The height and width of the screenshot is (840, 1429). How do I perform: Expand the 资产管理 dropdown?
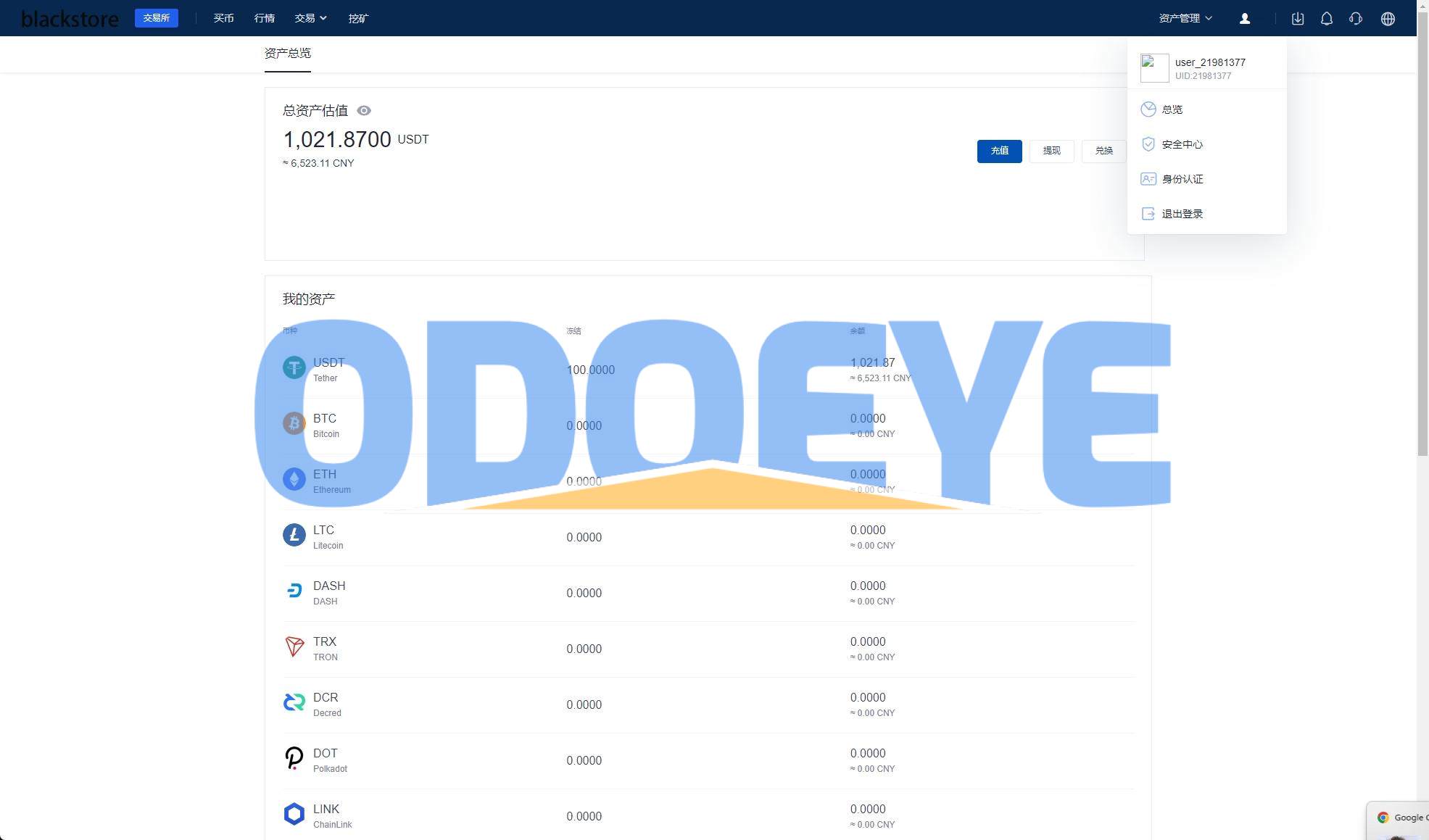(x=1185, y=18)
